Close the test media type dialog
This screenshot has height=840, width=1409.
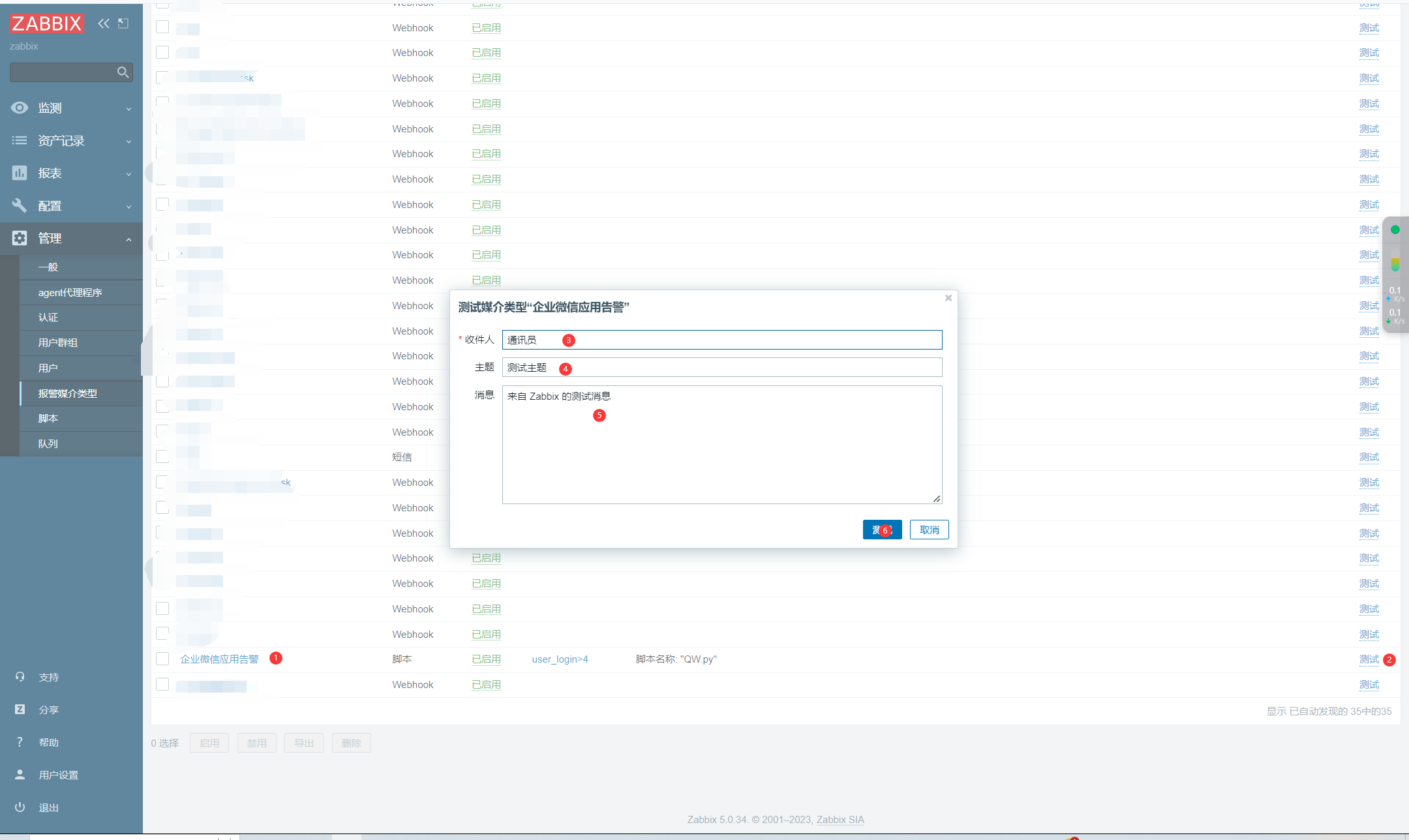pos(948,298)
